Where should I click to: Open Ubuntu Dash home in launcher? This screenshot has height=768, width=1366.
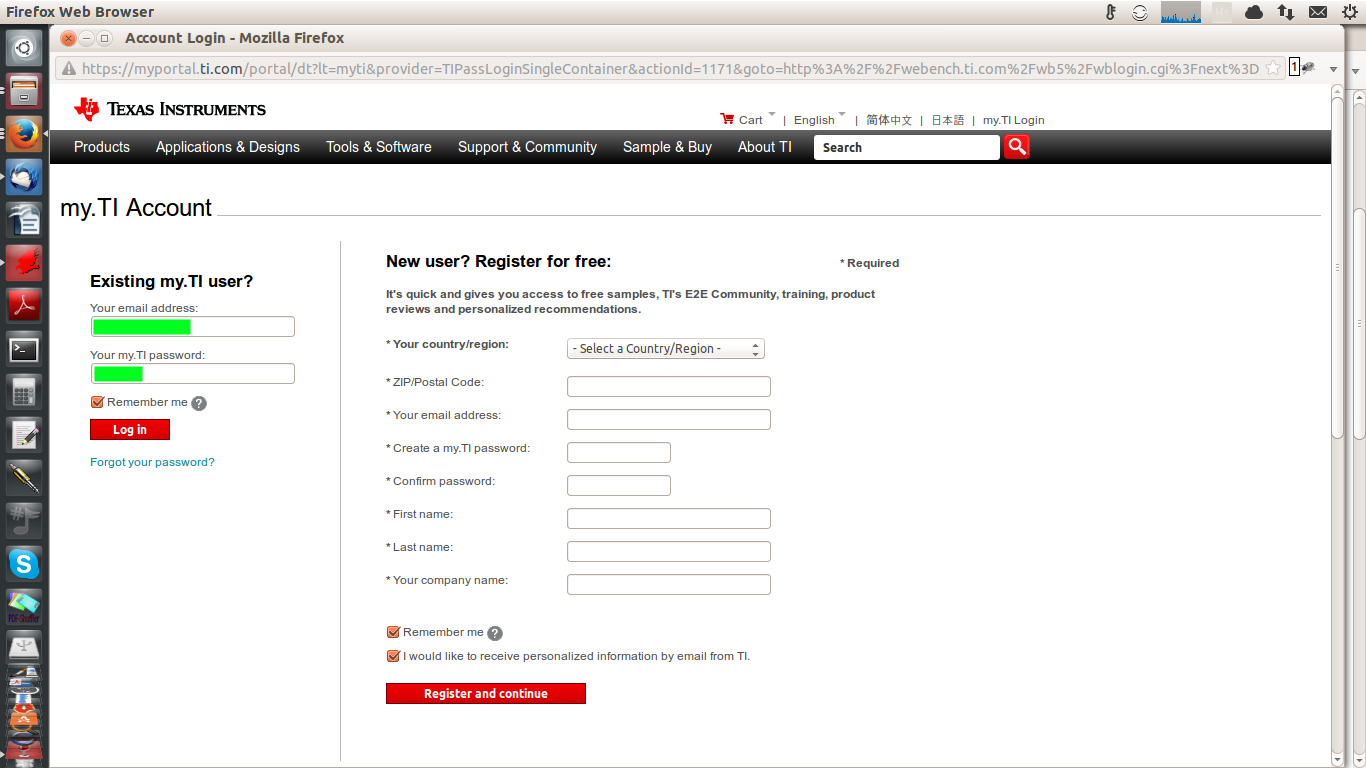(x=24, y=47)
